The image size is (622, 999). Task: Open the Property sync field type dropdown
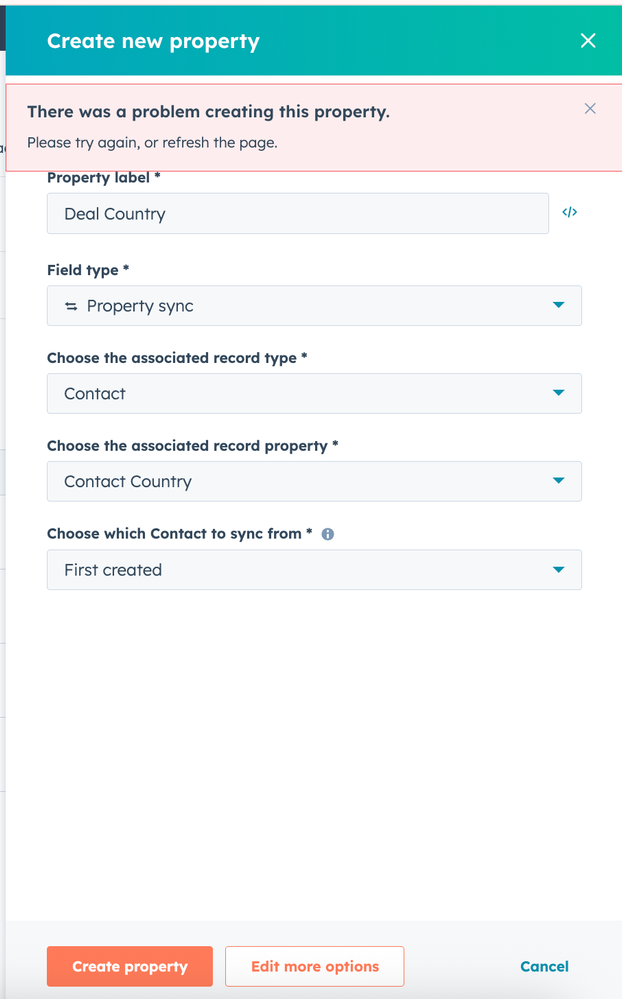click(313, 306)
